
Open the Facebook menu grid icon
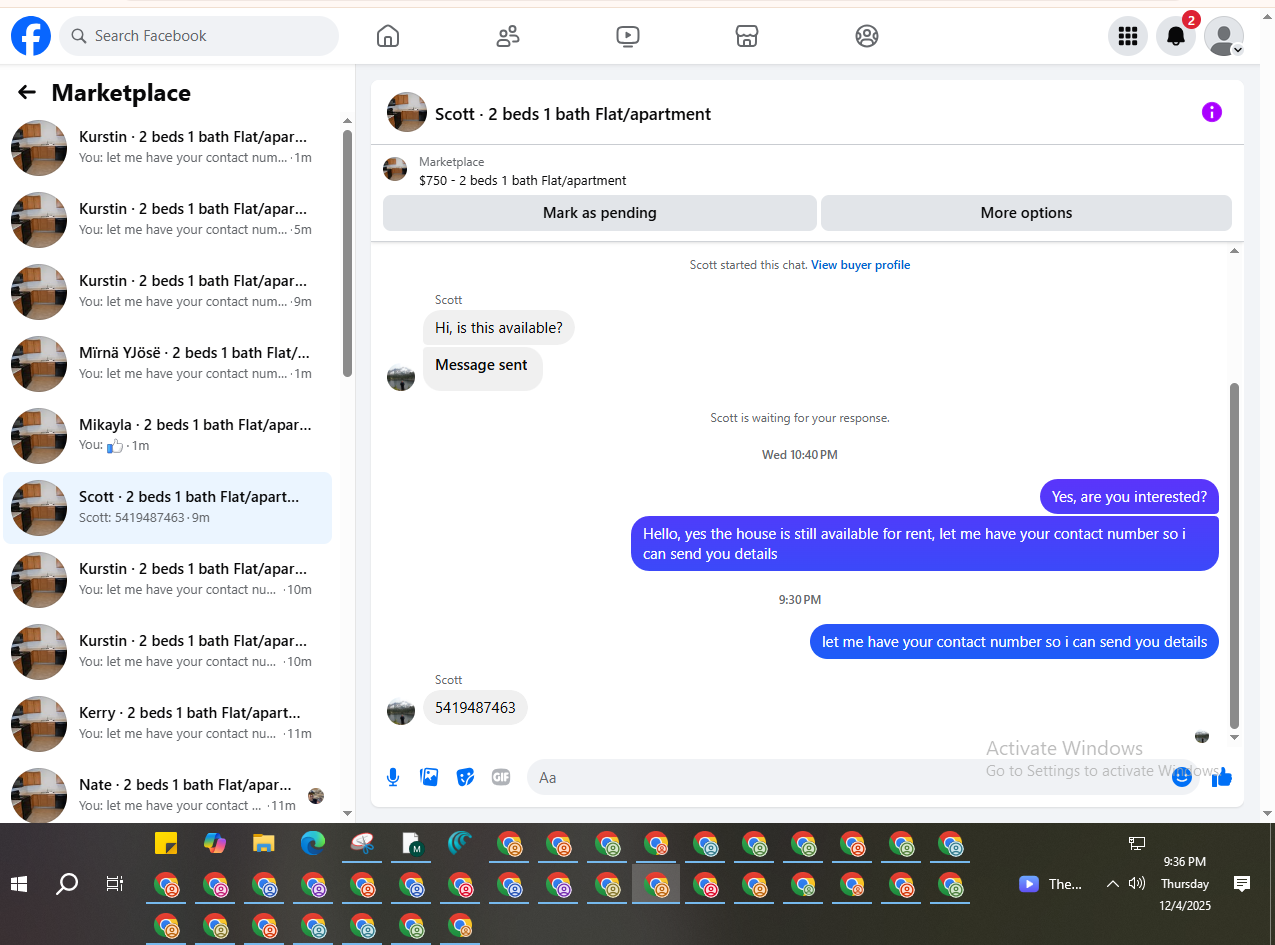(1128, 36)
